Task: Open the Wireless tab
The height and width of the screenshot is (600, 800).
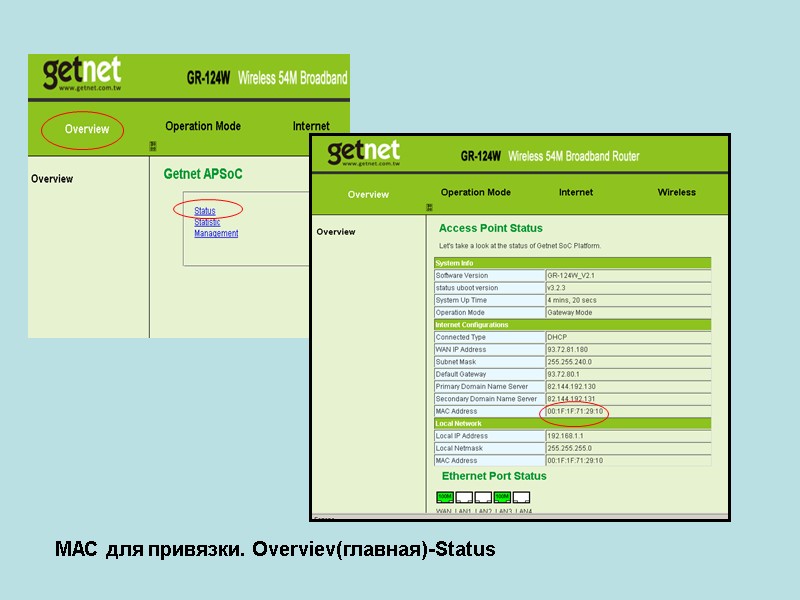Action: (677, 192)
